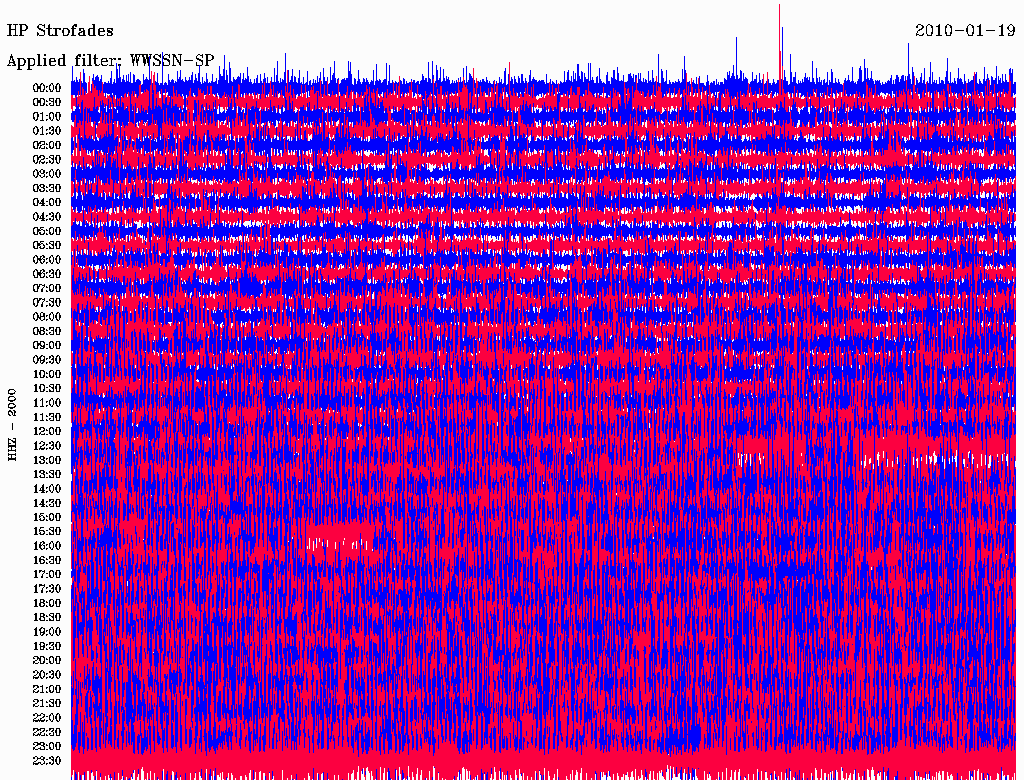Select the 10:30 time label
Screen dimensions: 1024x780
pyautogui.click(x=47, y=389)
